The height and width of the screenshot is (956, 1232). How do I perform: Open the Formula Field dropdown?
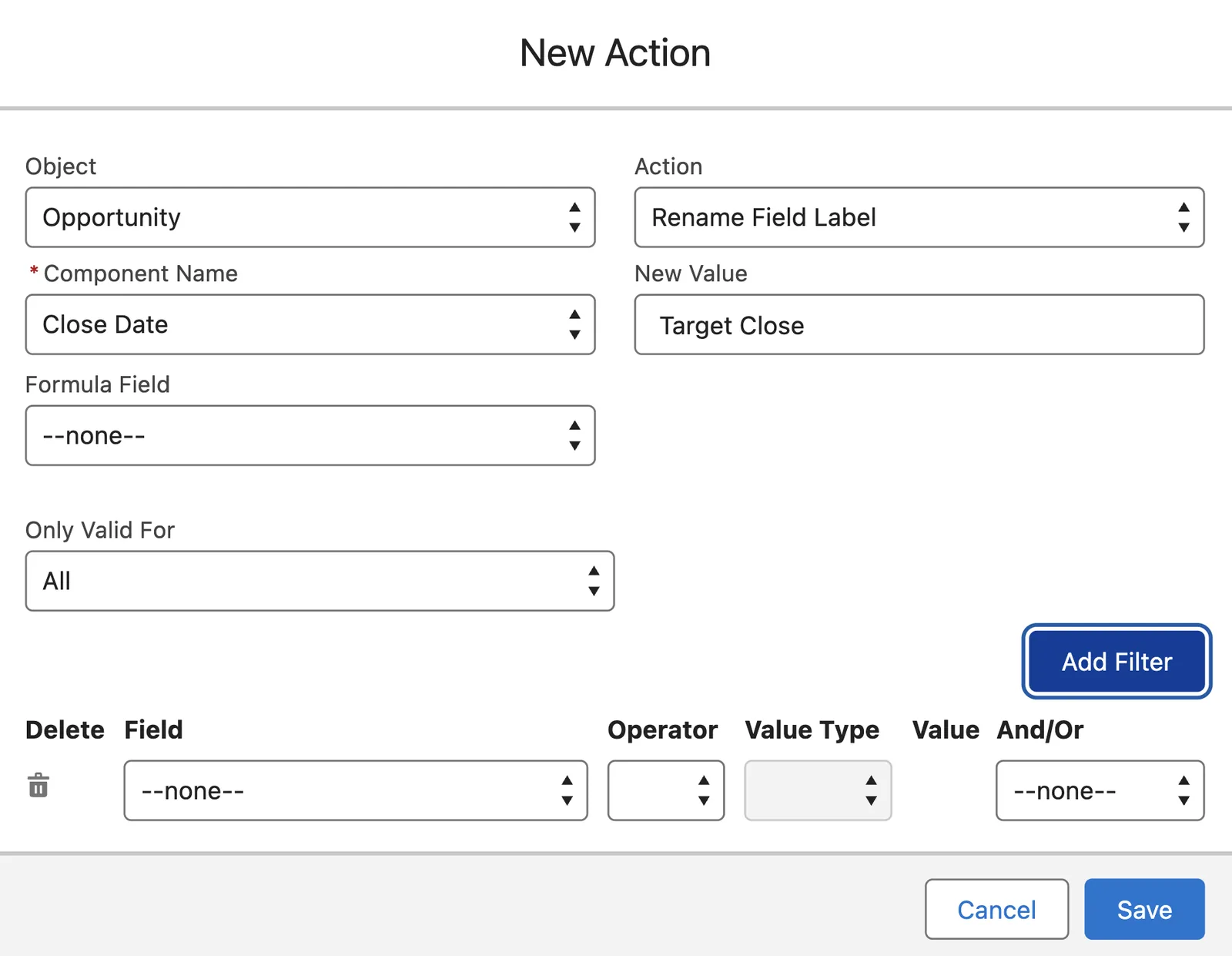[x=310, y=435]
